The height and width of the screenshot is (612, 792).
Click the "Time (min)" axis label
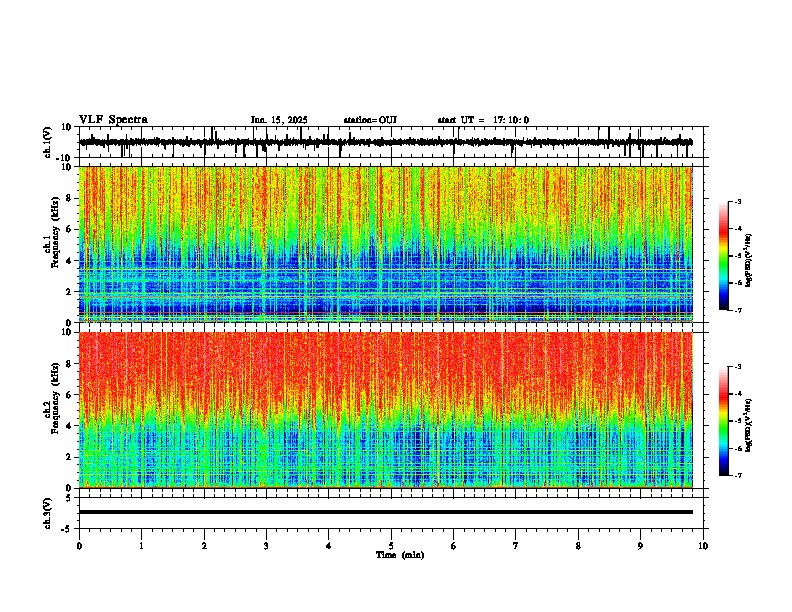400,555
